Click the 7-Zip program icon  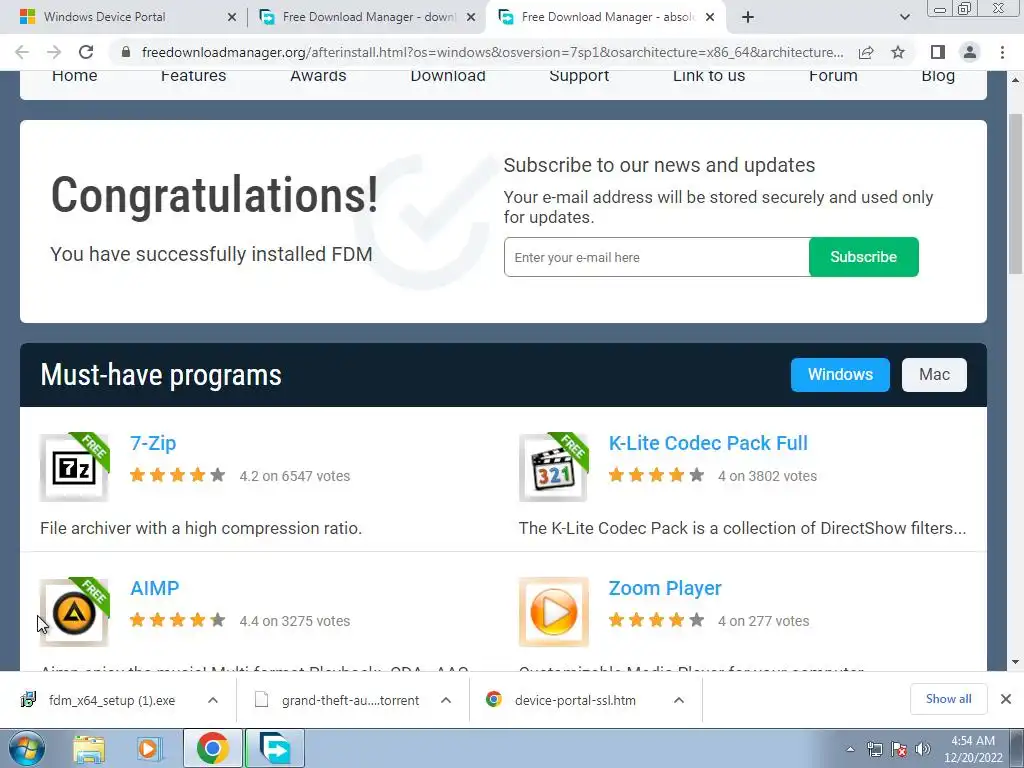pyautogui.click(x=74, y=468)
